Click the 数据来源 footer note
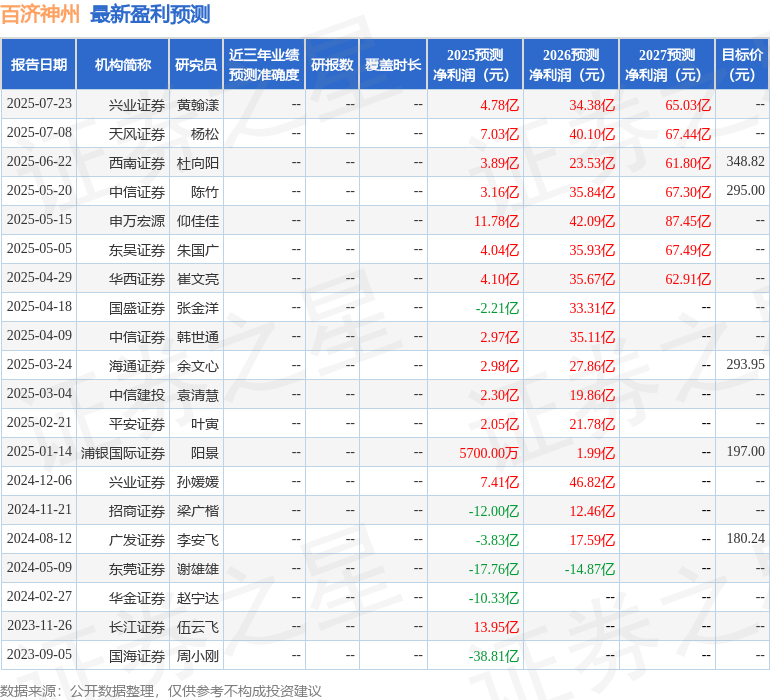Viewport: 770px width, 700px height. point(161,691)
